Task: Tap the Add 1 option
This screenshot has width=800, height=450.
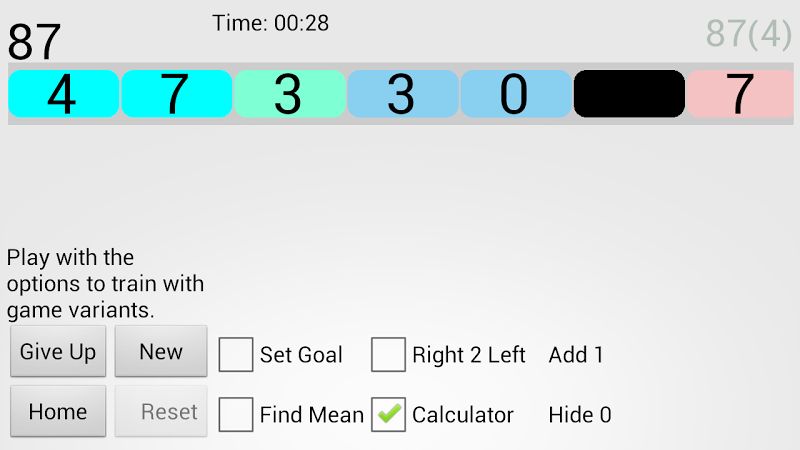Action: pos(576,355)
